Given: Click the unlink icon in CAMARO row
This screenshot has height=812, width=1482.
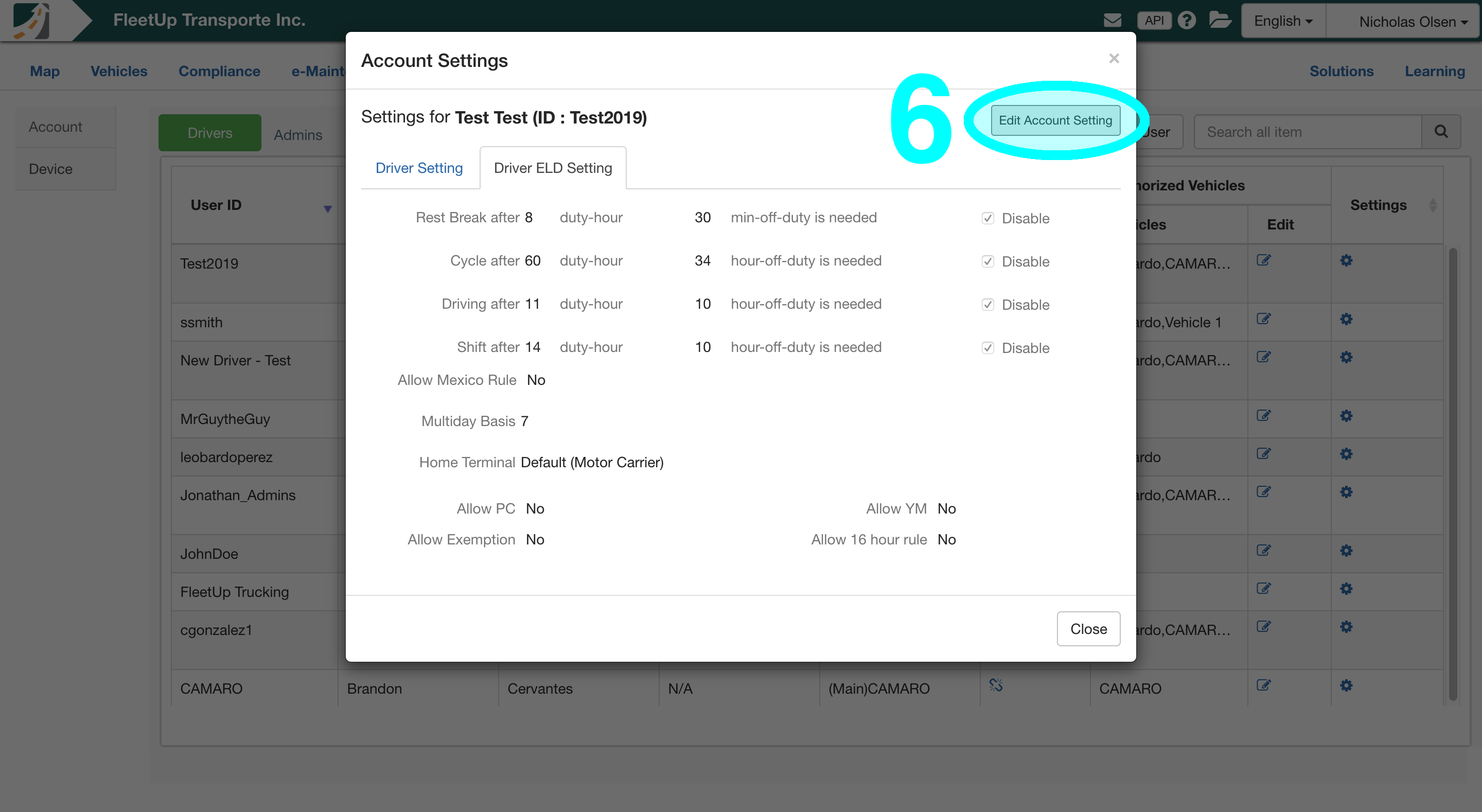Looking at the screenshot, I should tap(996, 685).
